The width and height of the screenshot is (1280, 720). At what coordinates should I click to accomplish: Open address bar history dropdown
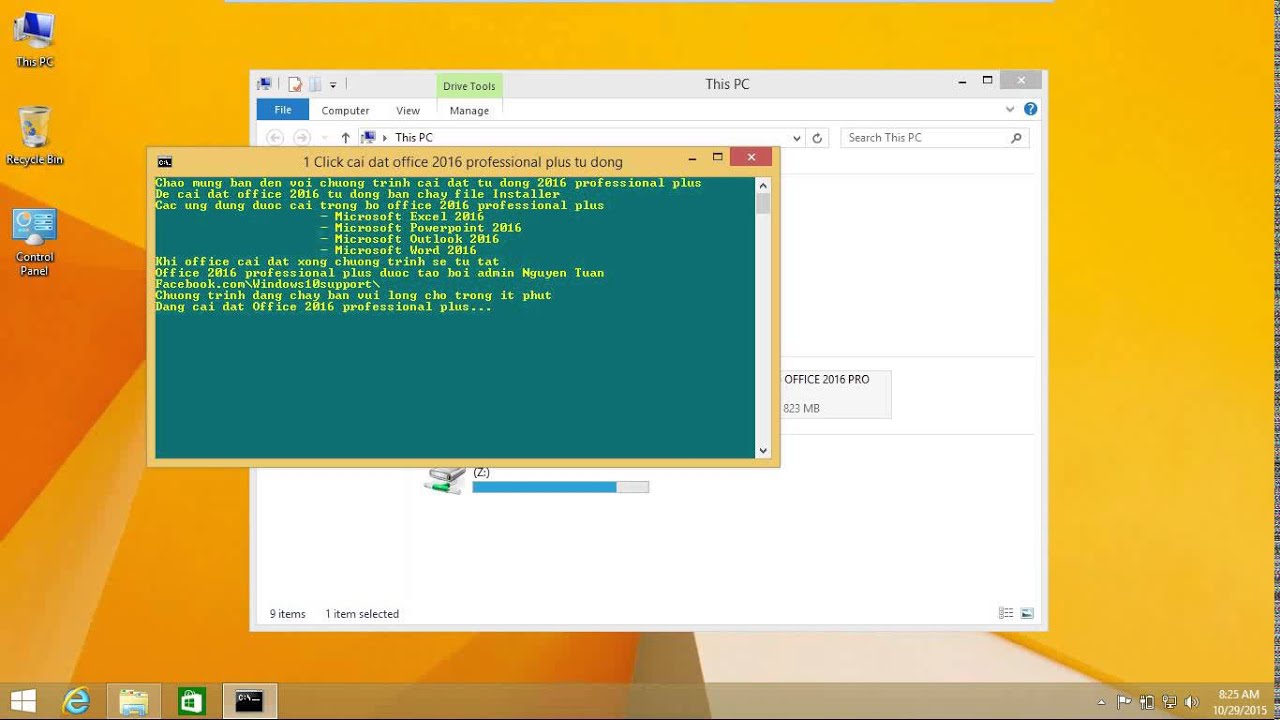point(796,138)
